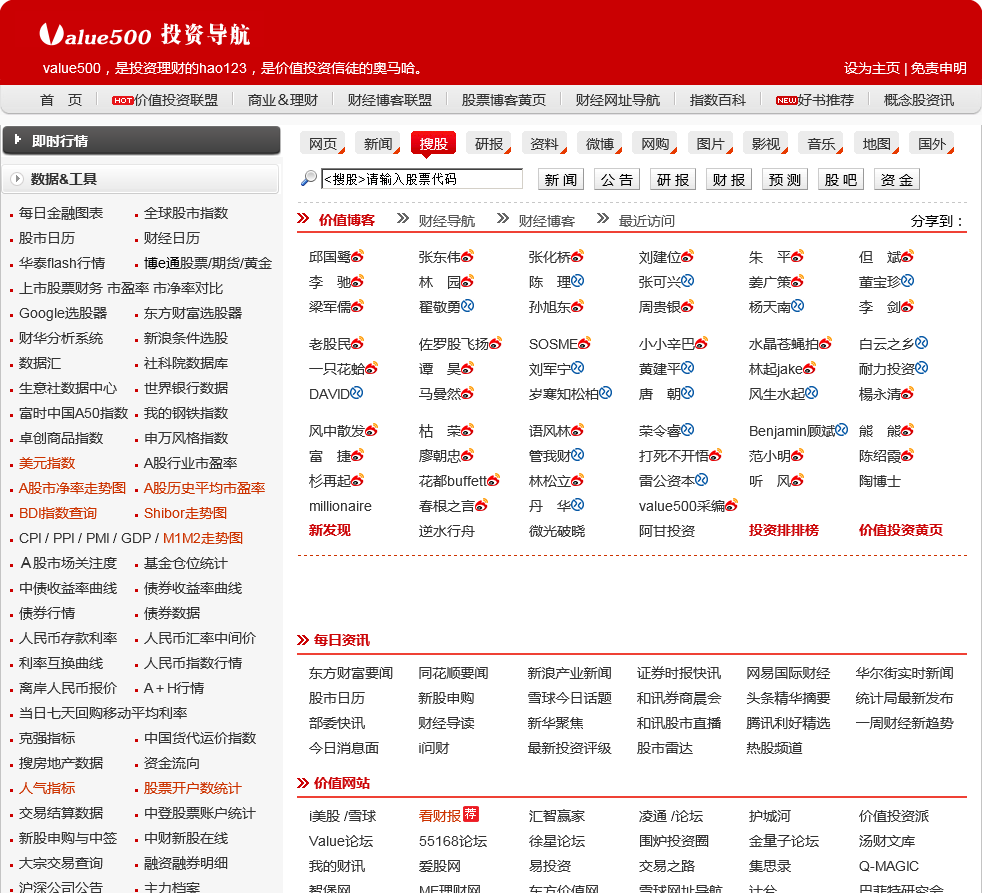Click blog icon next to 雷公资本
Viewport: 982px width, 893px height.
coord(701,480)
